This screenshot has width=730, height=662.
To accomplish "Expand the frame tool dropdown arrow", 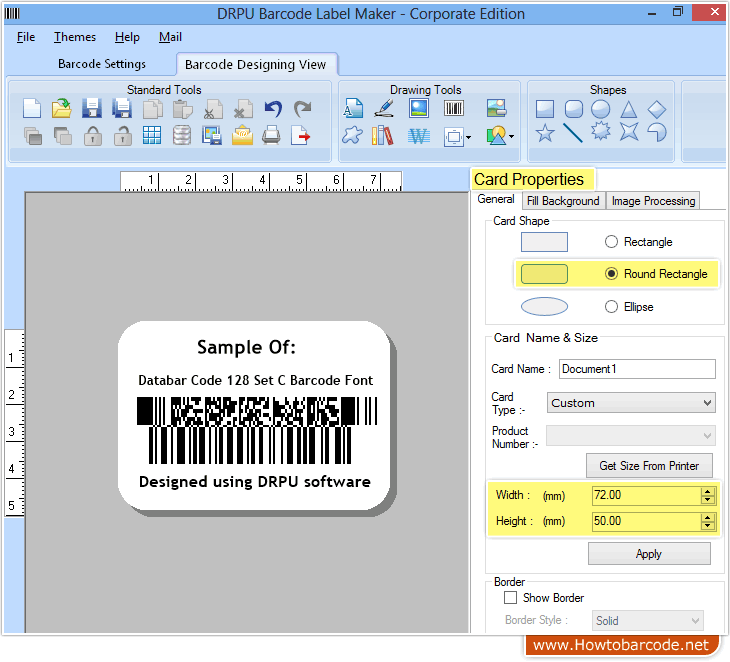I will point(468,137).
